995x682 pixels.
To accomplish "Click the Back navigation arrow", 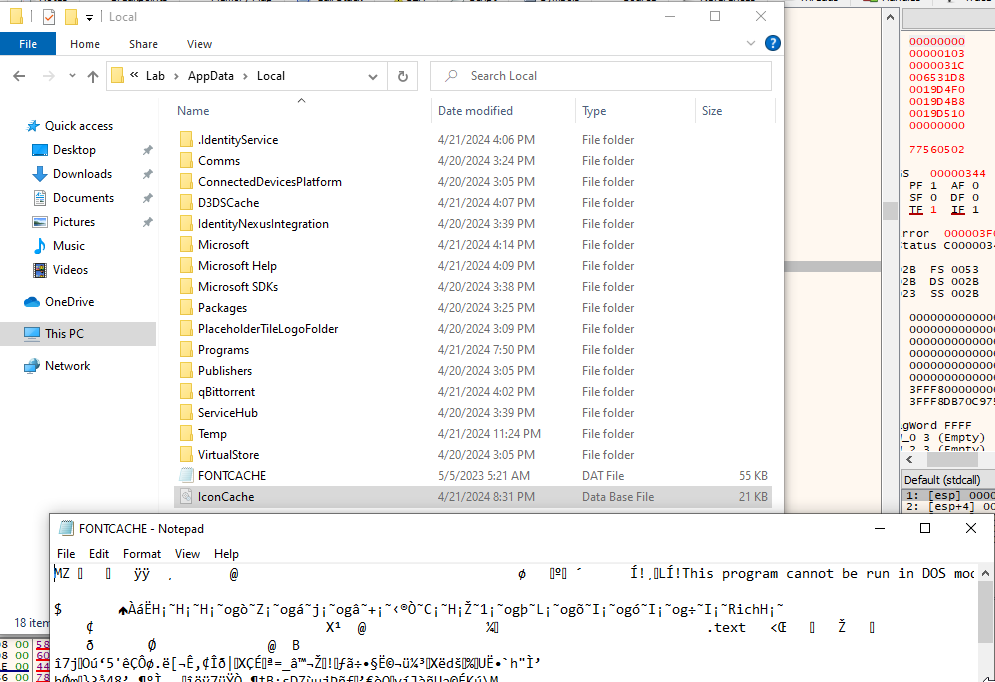I will pyautogui.click(x=19, y=76).
